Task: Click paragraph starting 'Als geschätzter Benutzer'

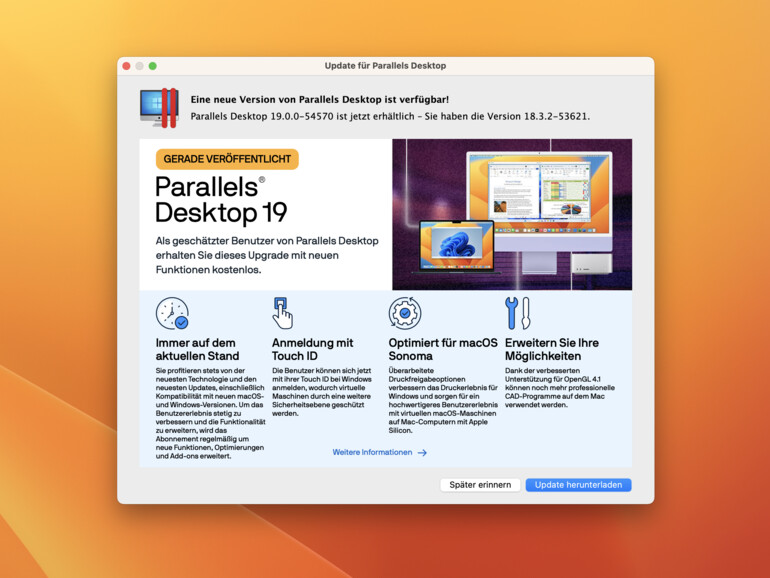Action: tap(267, 255)
